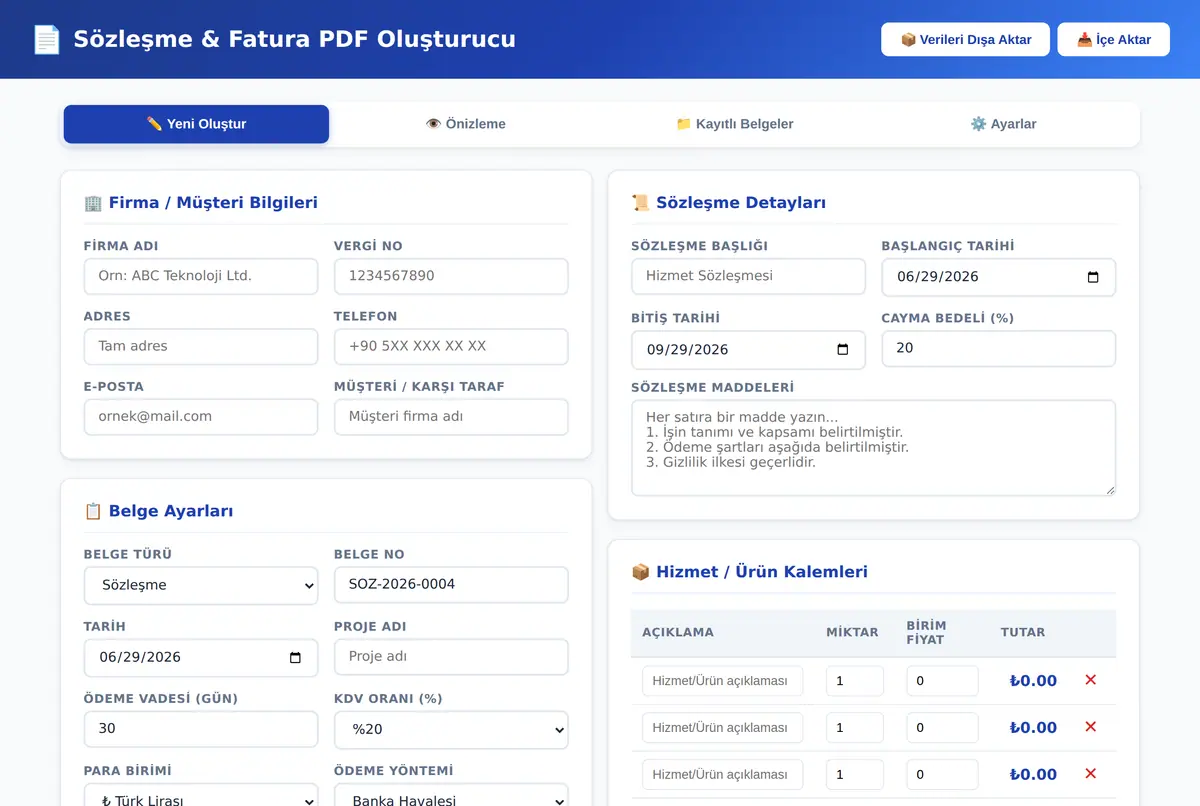This screenshot has height=806, width=1200.
Task: Click the Müşteri / Karşı Taraf field
Action: click(x=451, y=416)
